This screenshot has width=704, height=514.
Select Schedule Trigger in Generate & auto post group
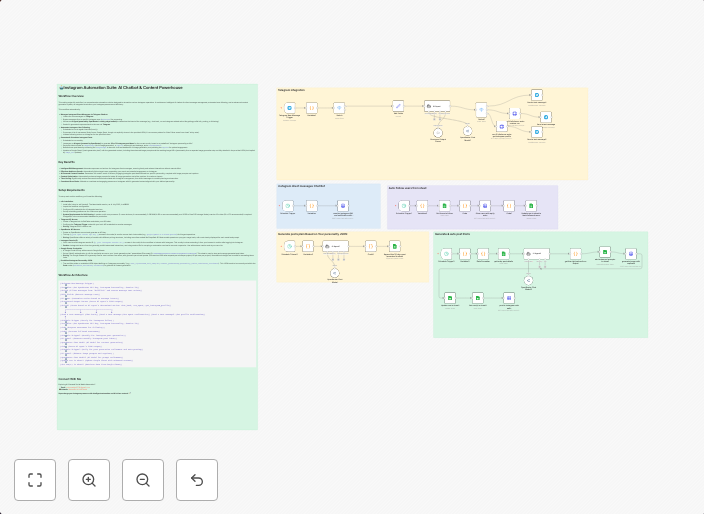447,254
